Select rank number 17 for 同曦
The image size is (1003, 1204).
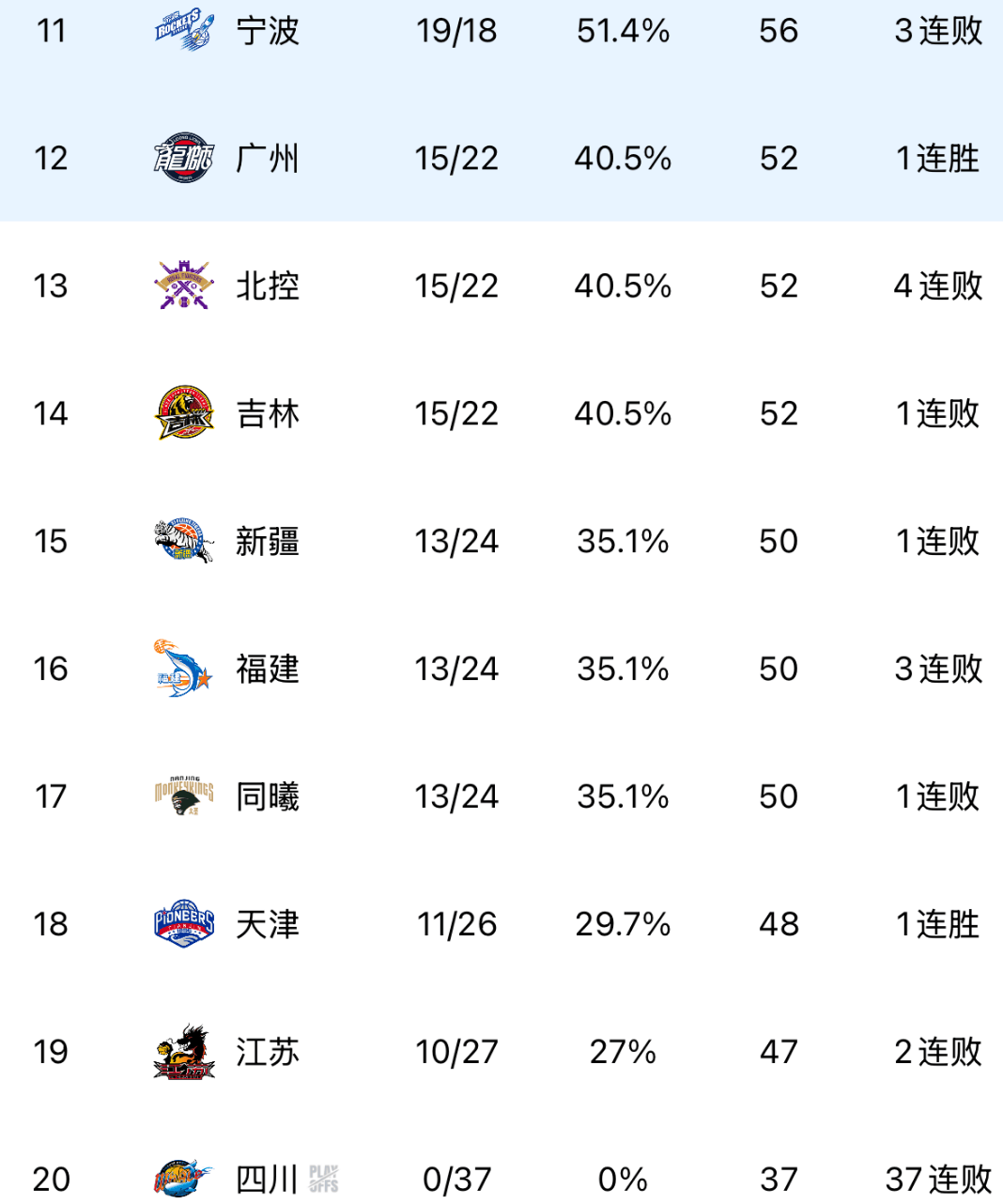51,796
